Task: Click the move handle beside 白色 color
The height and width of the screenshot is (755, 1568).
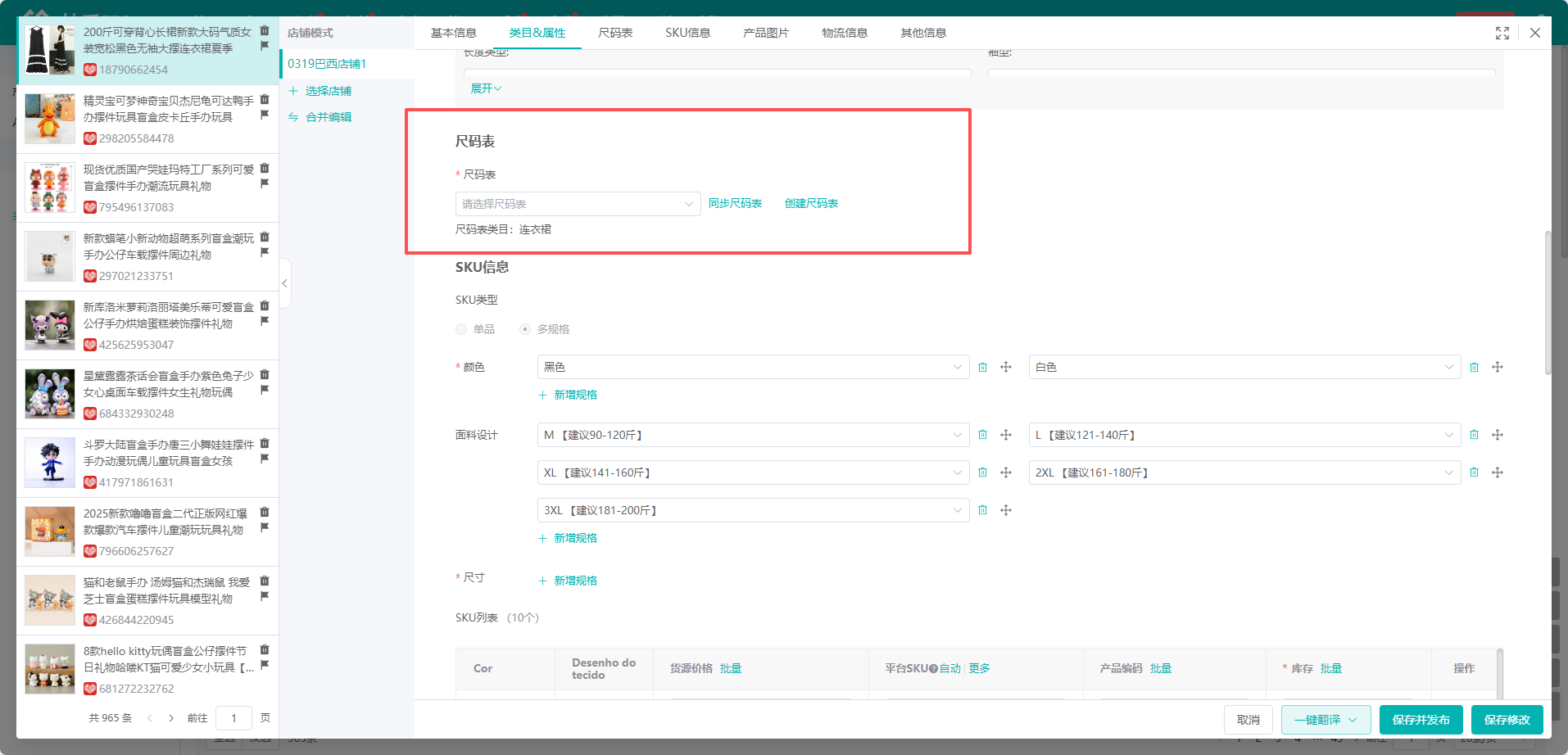Action: click(x=1497, y=368)
